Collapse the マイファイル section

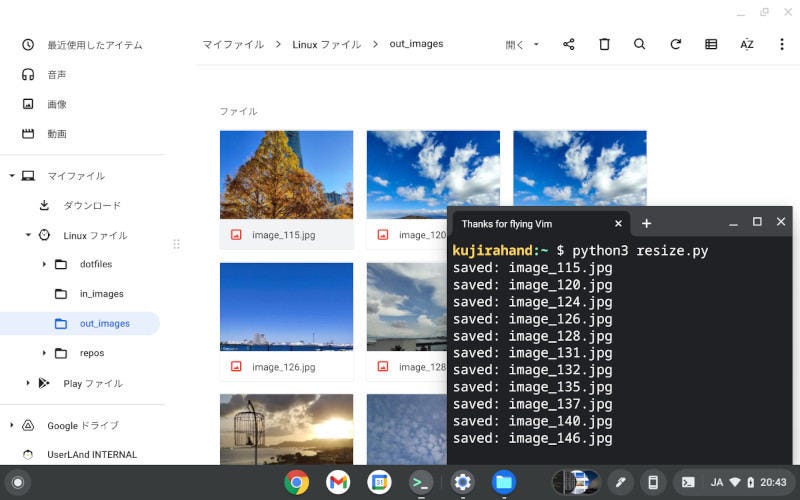point(12,176)
